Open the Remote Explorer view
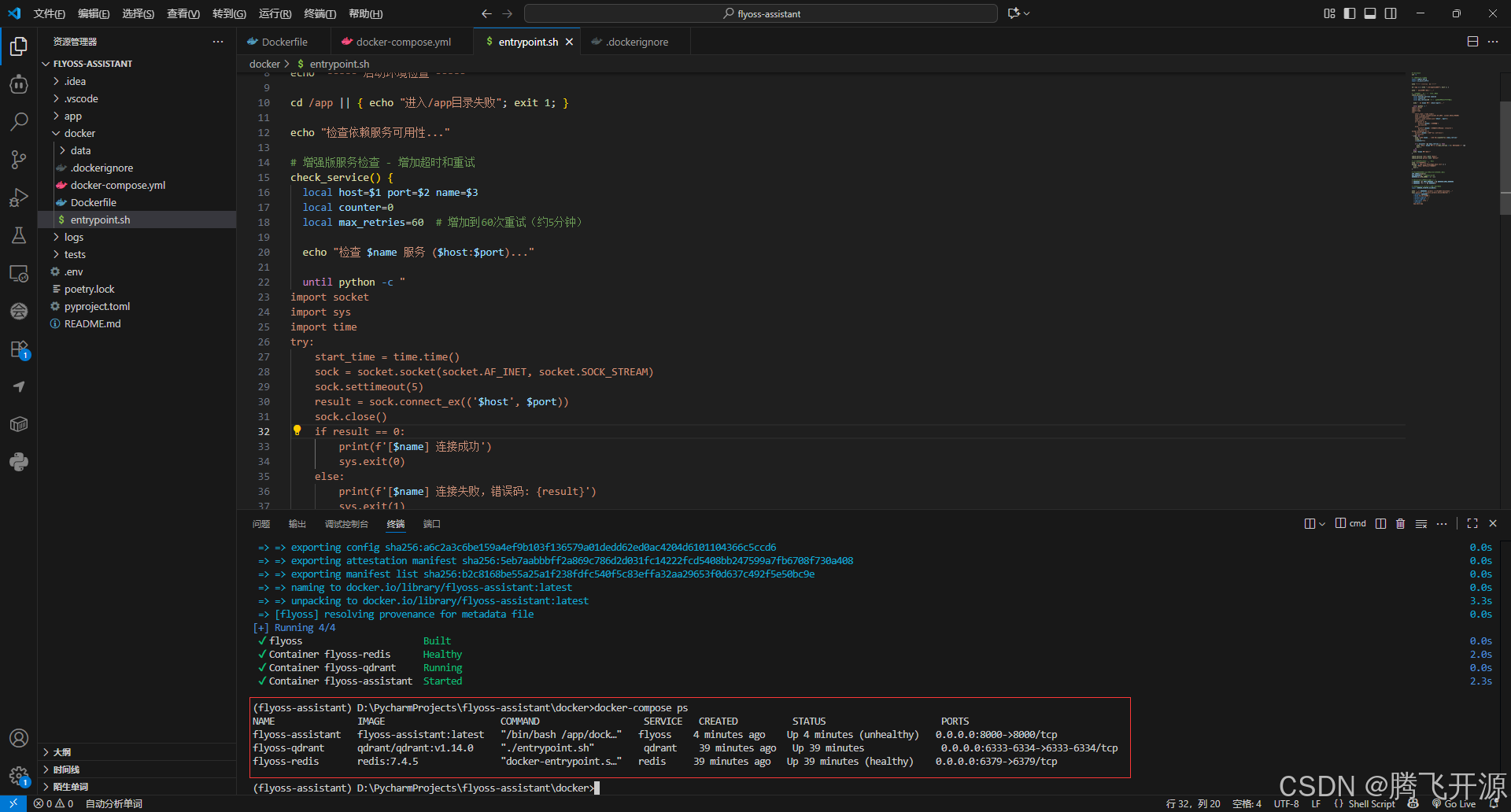 click(x=19, y=273)
